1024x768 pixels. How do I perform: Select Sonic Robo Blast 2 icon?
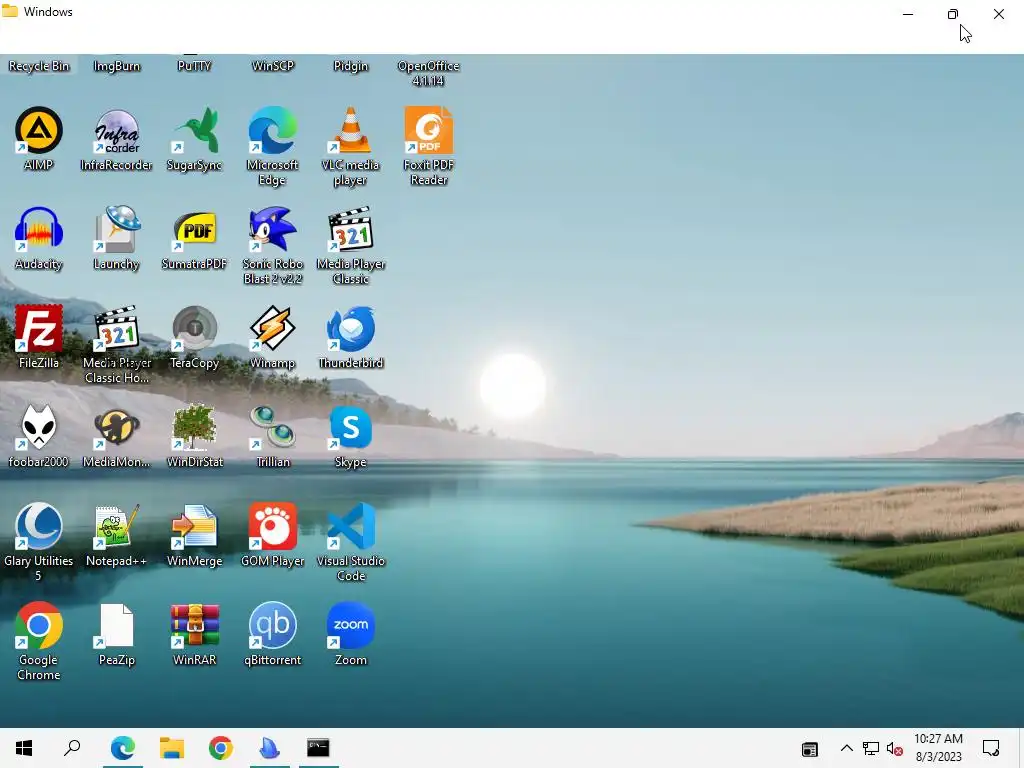(x=272, y=246)
